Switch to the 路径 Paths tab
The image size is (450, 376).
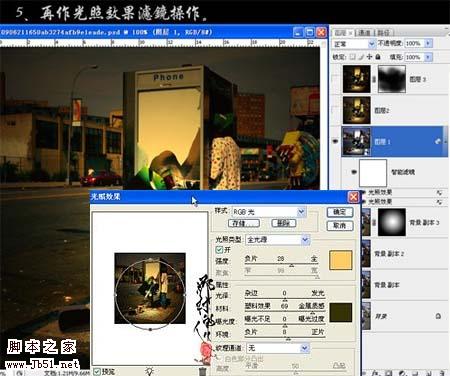point(383,33)
